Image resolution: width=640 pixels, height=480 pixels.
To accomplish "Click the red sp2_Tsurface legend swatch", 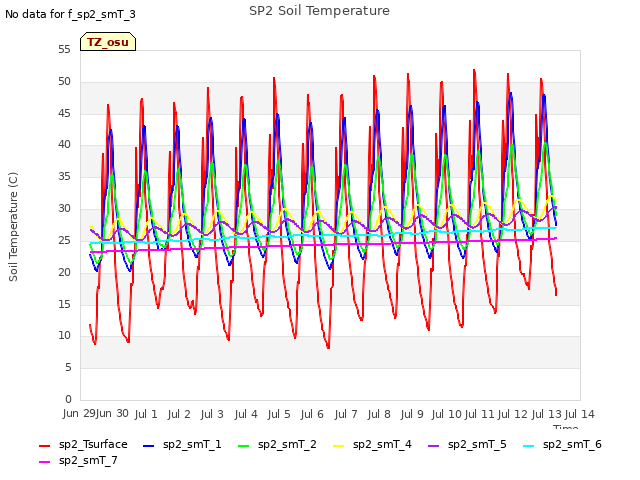I will [44, 446].
